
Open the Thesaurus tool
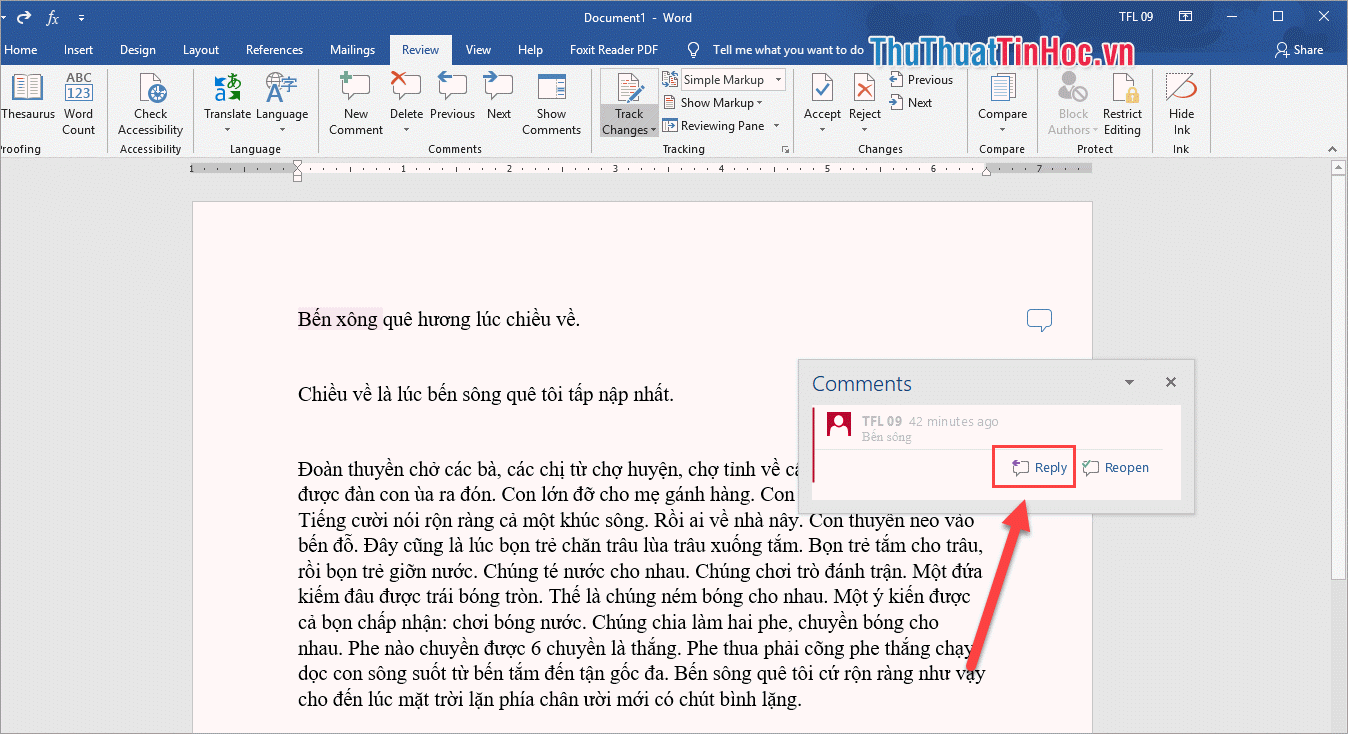point(27,97)
